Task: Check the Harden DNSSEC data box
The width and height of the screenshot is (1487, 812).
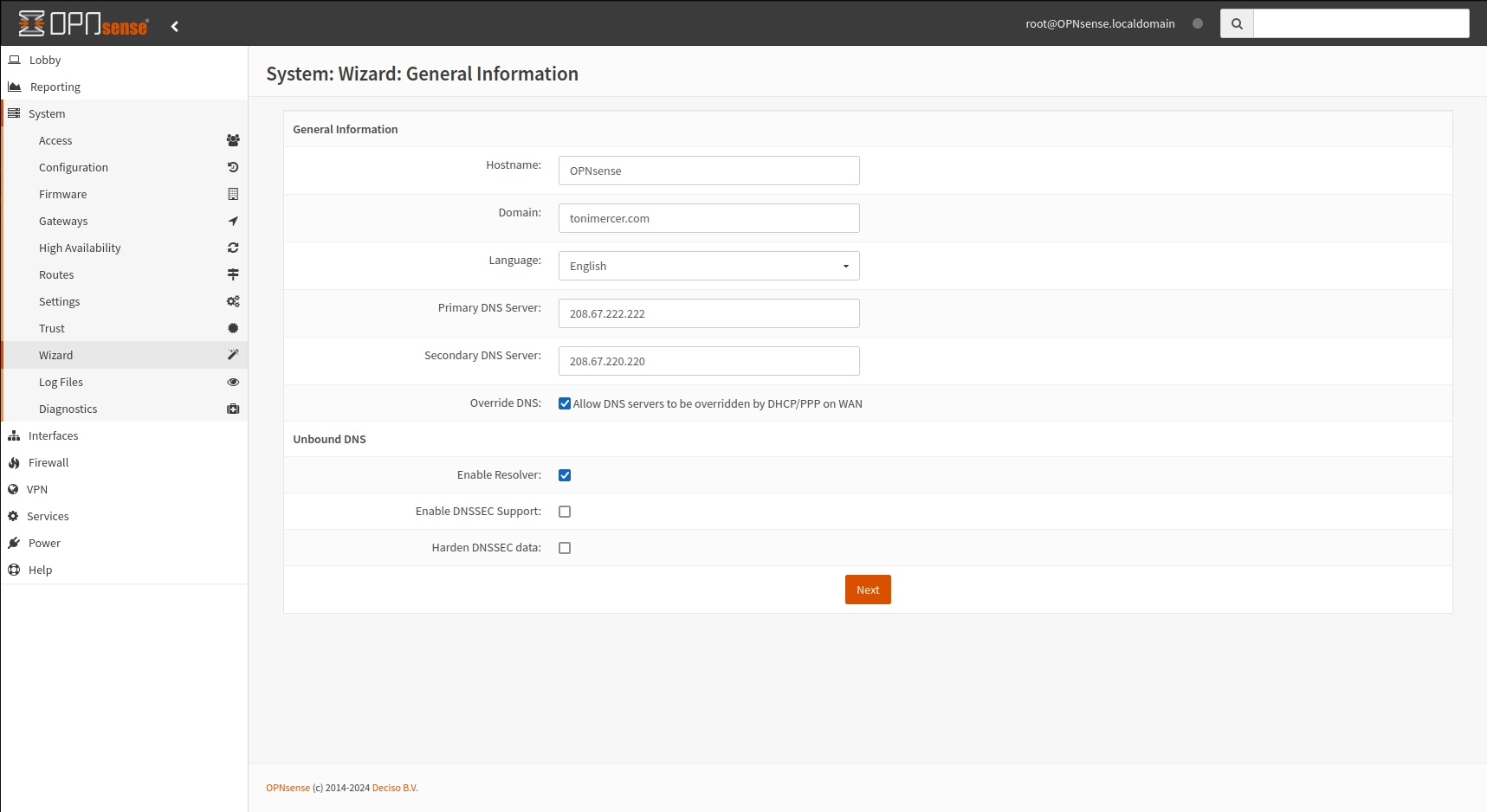Action: point(565,548)
